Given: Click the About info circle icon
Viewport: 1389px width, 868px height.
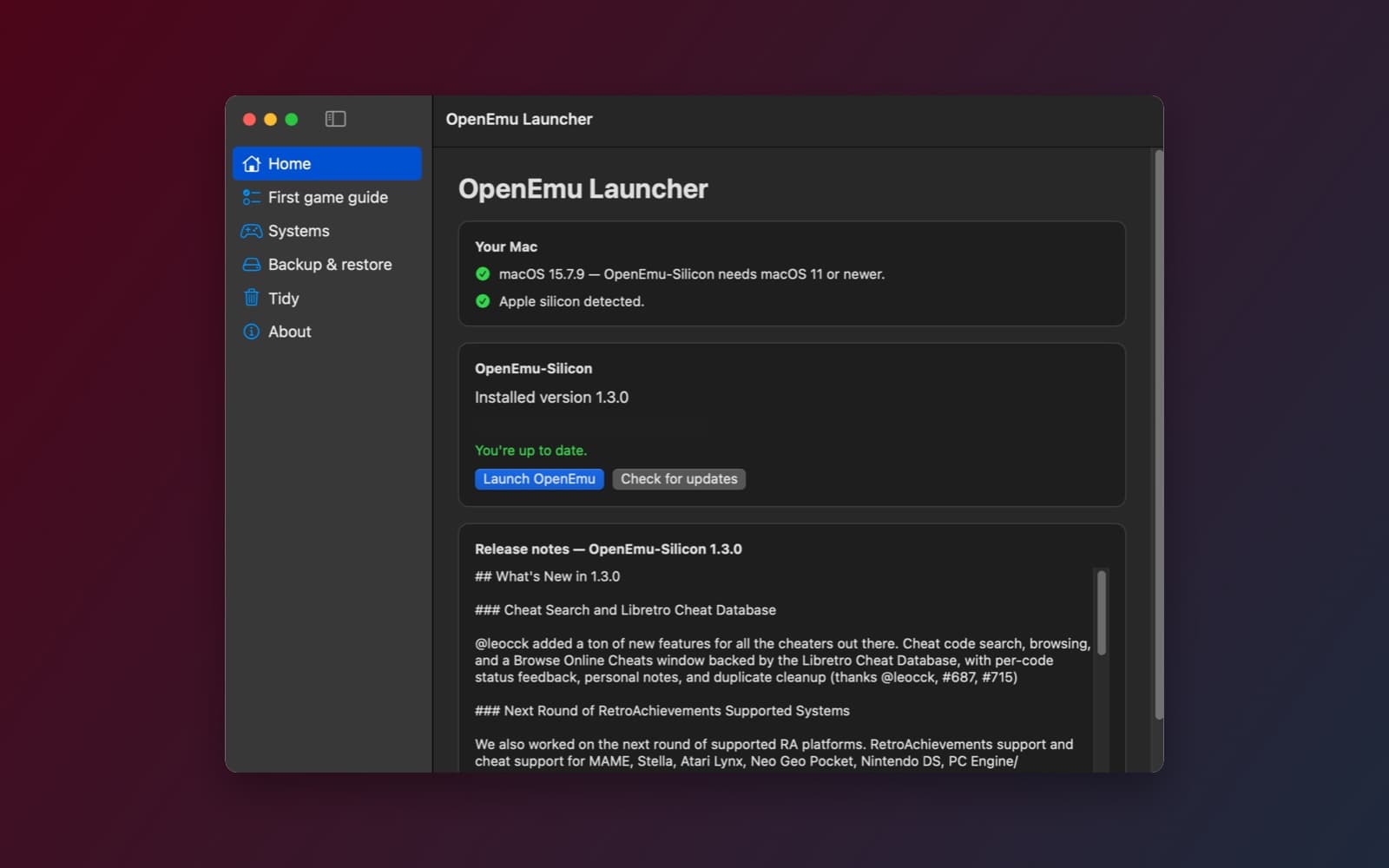Looking at the screenshot, I should tap(252, 332).
